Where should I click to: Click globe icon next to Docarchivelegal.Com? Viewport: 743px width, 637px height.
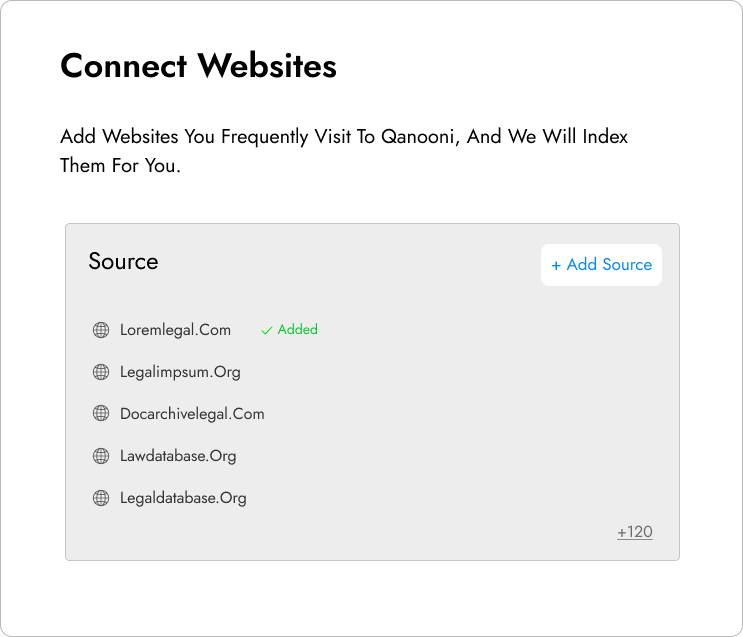[101, 414]
